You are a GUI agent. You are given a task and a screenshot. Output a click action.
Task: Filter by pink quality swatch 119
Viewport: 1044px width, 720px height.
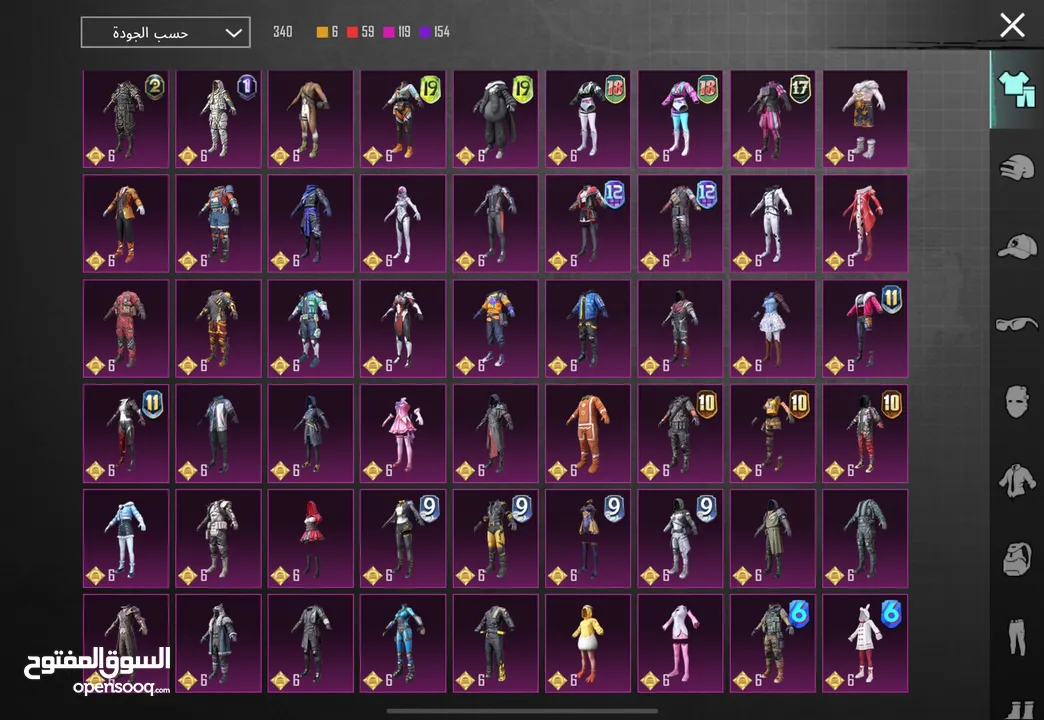[x=397, y=32]
